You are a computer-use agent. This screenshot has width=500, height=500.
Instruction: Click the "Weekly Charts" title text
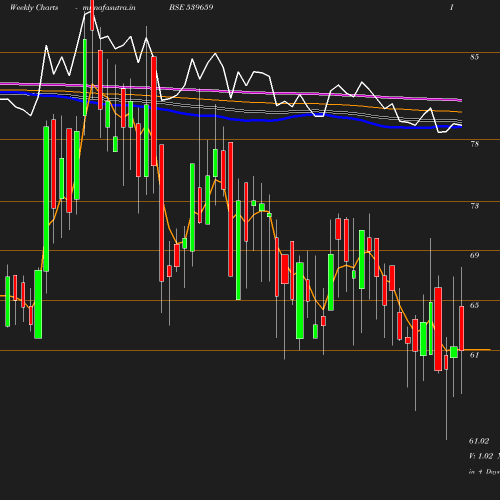(34, 8)
